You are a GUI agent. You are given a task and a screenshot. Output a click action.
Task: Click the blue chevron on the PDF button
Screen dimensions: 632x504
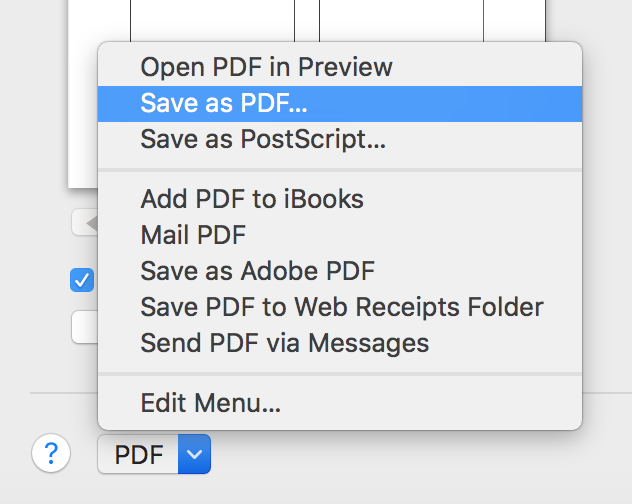pos(194,455)
